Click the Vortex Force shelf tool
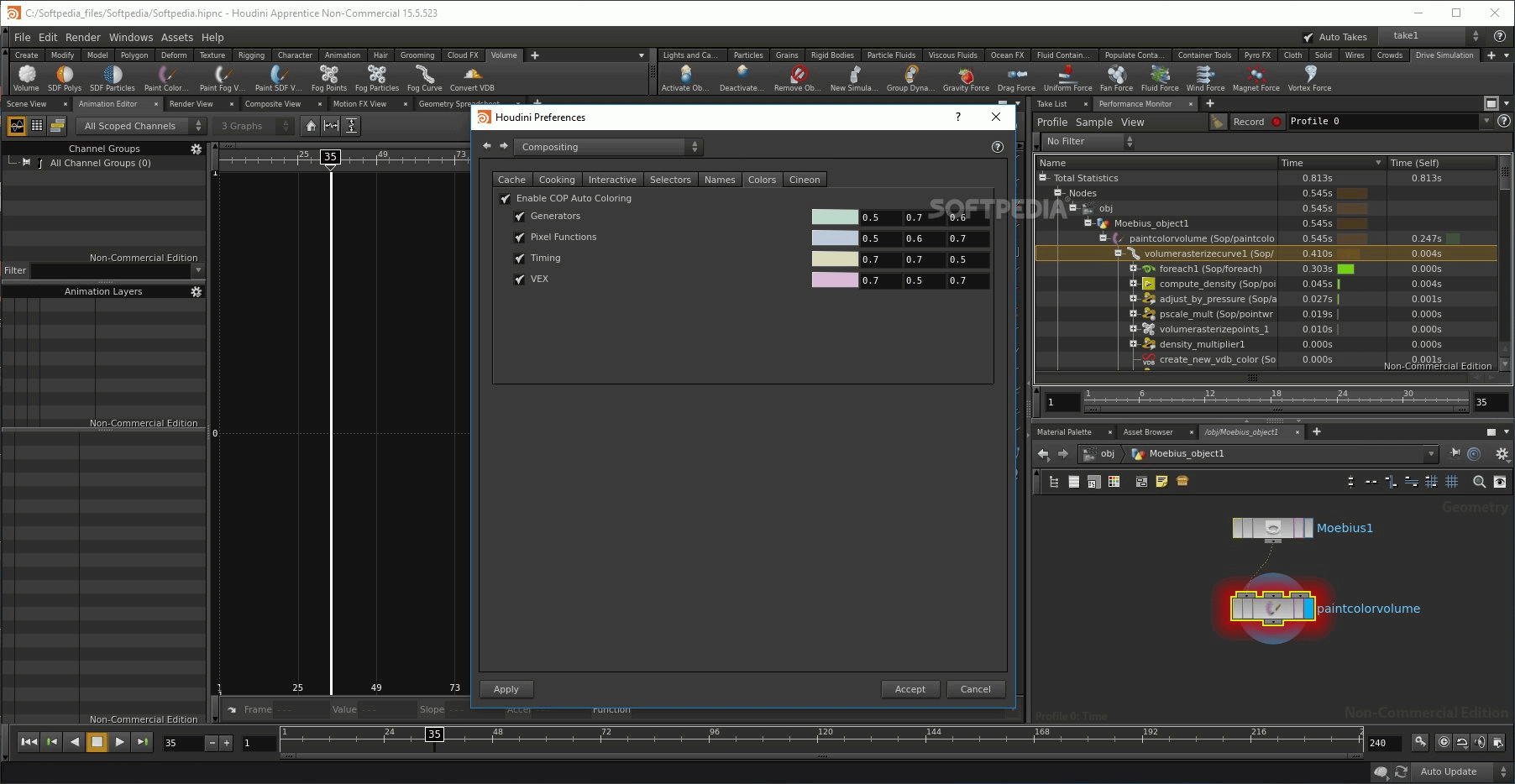Screen dimensions: 1515x784 click(1310, 79)
